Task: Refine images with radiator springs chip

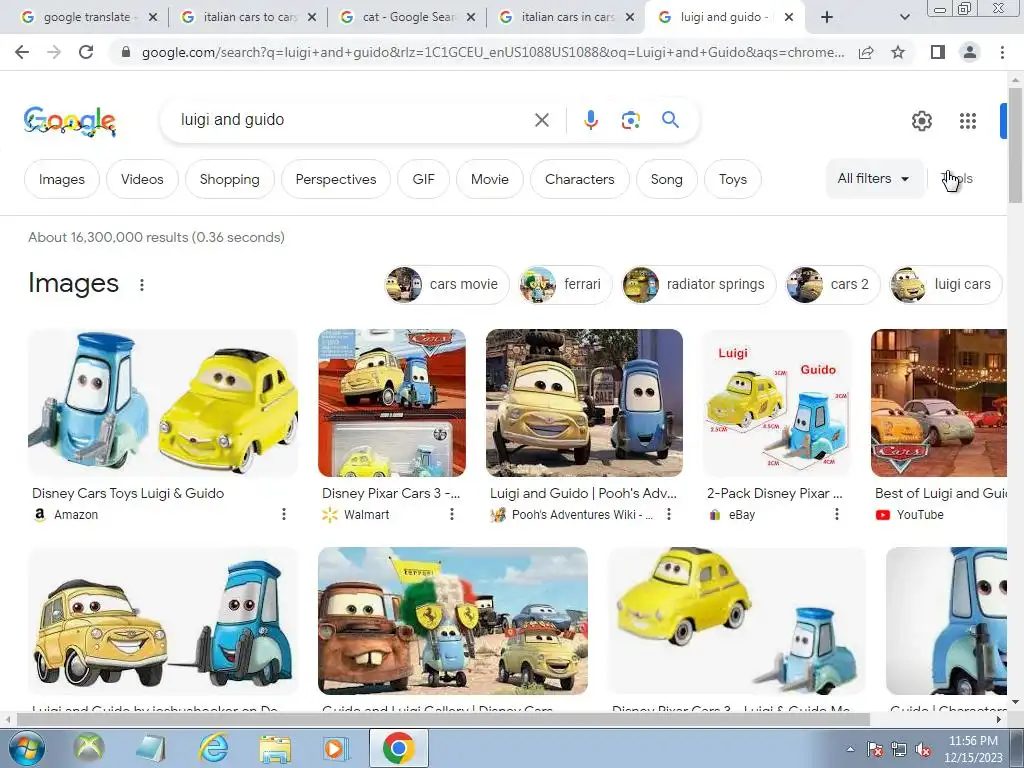Action: tap(699, 285)
